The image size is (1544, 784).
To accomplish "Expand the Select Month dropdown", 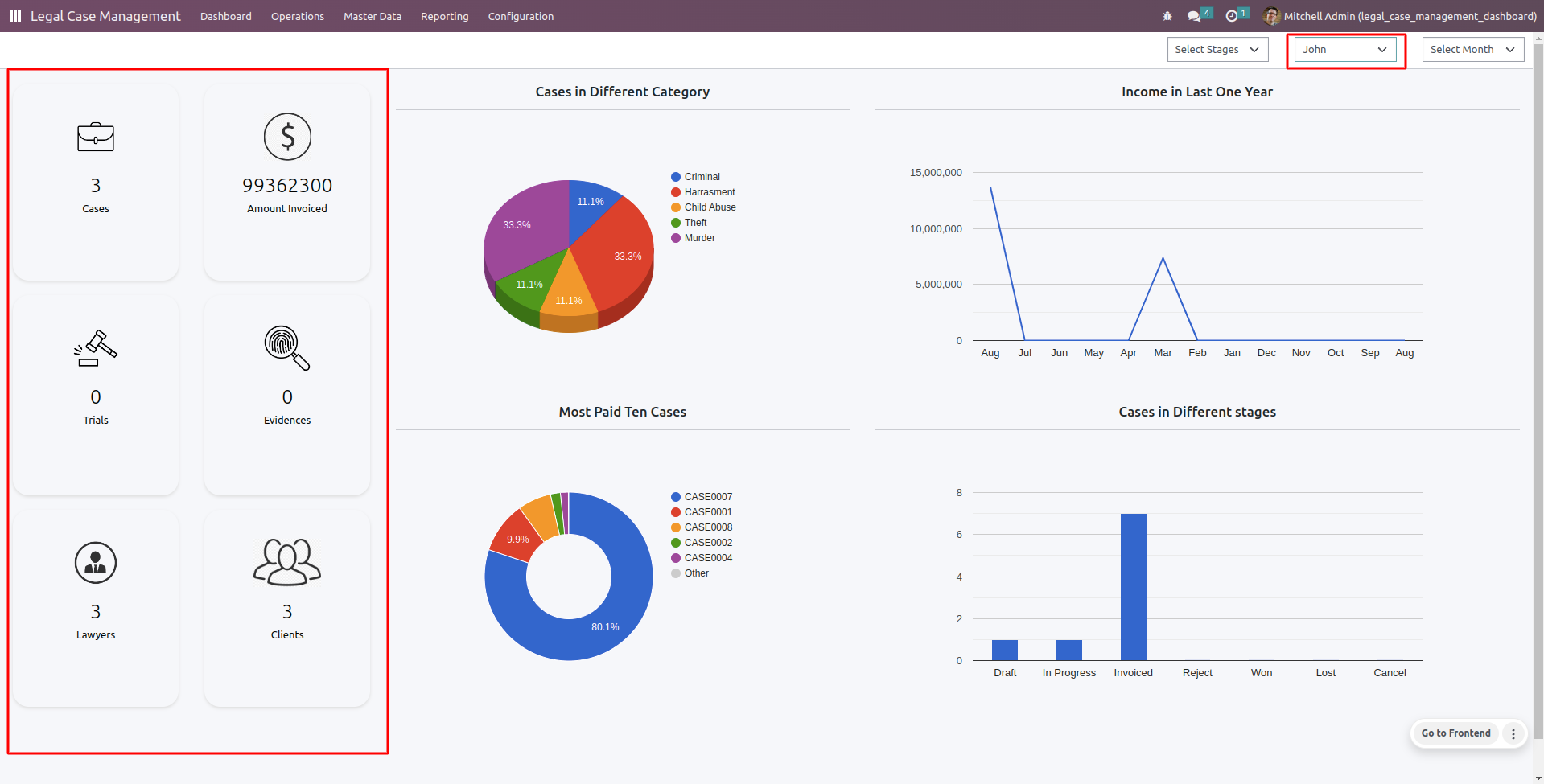I will [x=1472, y=50].
